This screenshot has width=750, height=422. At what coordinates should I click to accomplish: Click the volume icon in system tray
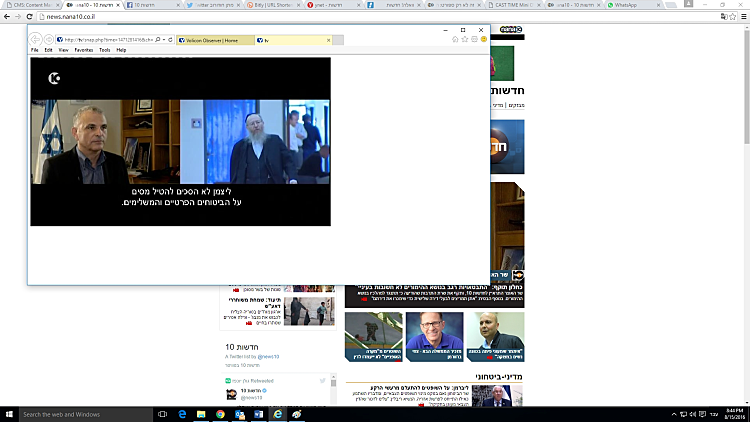click(x=693, y=414)
